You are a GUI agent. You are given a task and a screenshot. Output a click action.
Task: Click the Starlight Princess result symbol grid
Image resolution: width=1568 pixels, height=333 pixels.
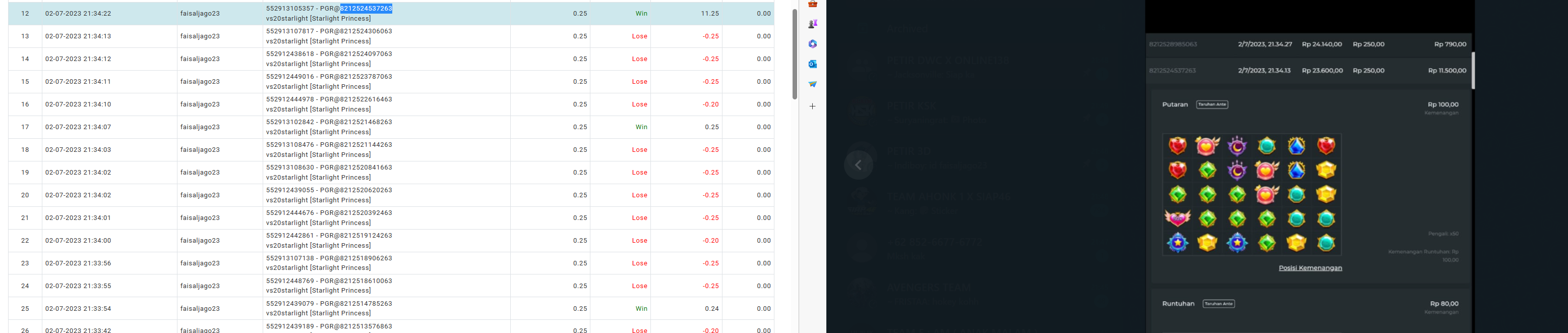1251,194
